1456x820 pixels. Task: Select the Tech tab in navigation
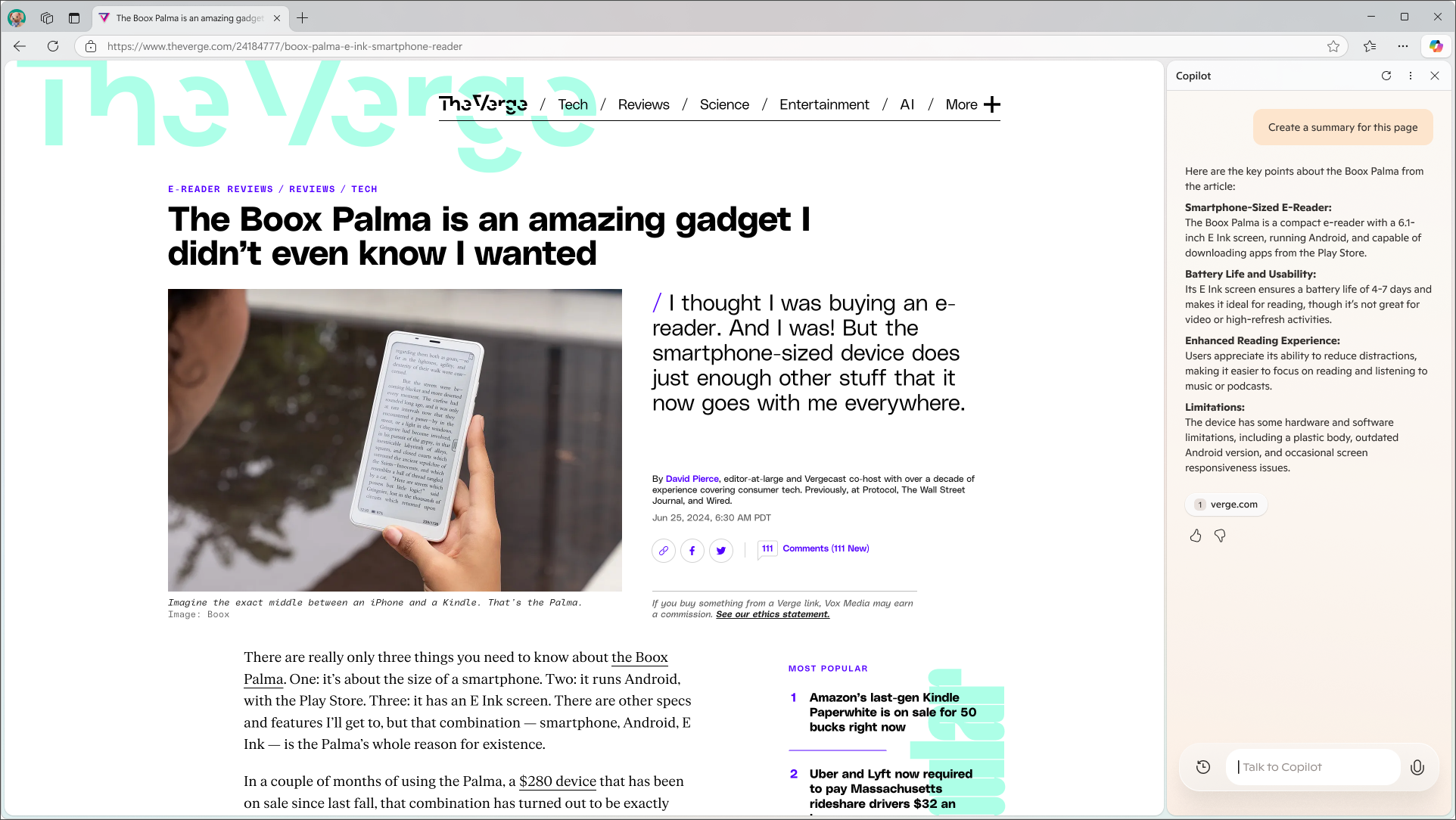click(571, 104)
